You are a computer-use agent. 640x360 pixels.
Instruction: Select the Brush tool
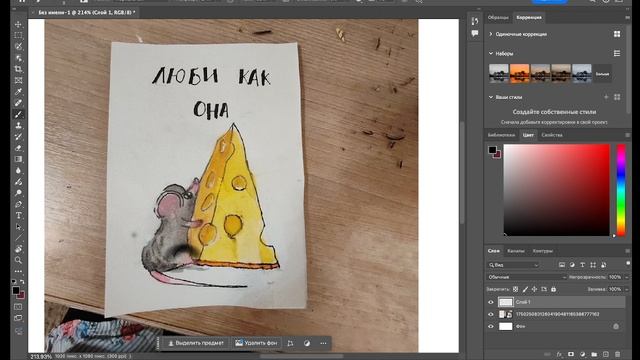pos(18,114)
